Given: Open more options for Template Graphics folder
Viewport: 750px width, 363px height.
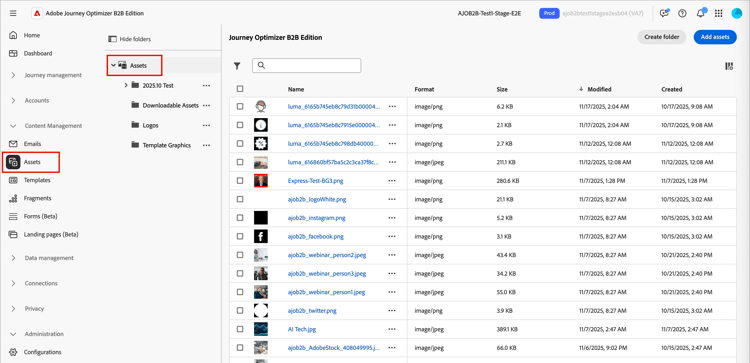Looking at the screenshot, I should (x=206, y=145).
